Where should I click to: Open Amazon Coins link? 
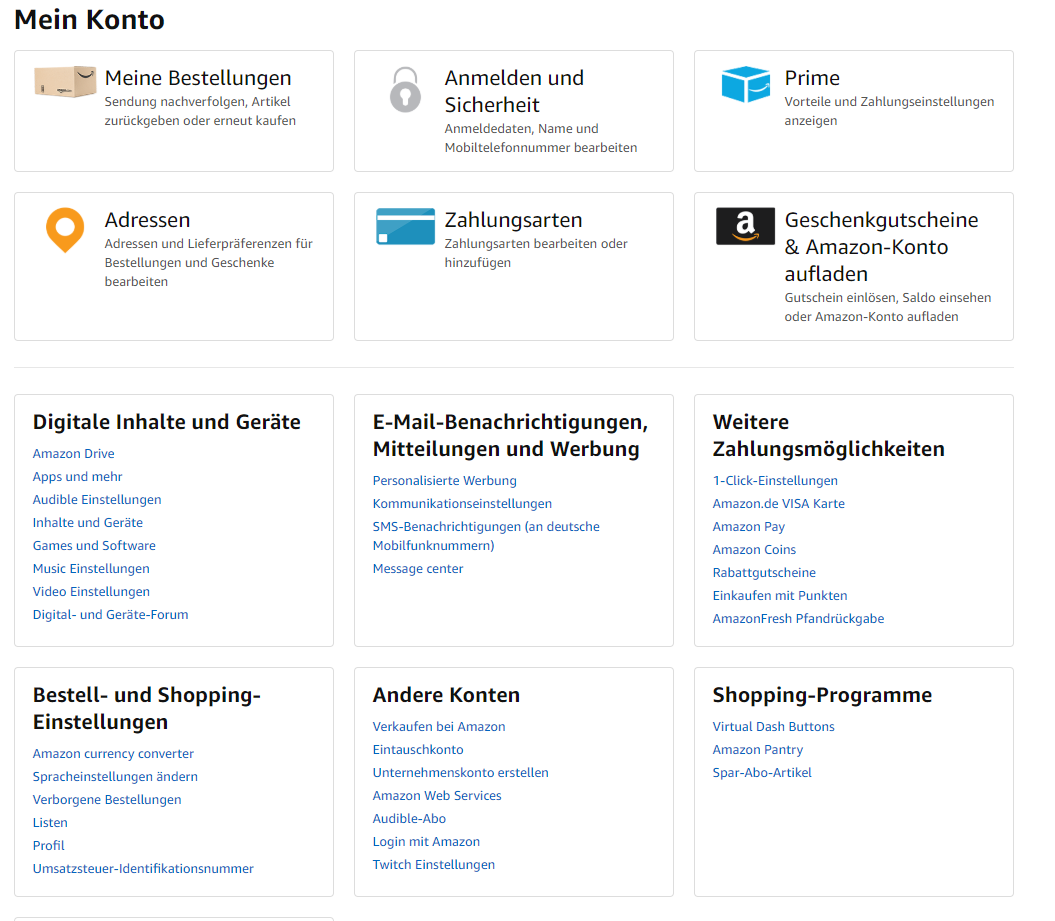click(x=754, y=550)
